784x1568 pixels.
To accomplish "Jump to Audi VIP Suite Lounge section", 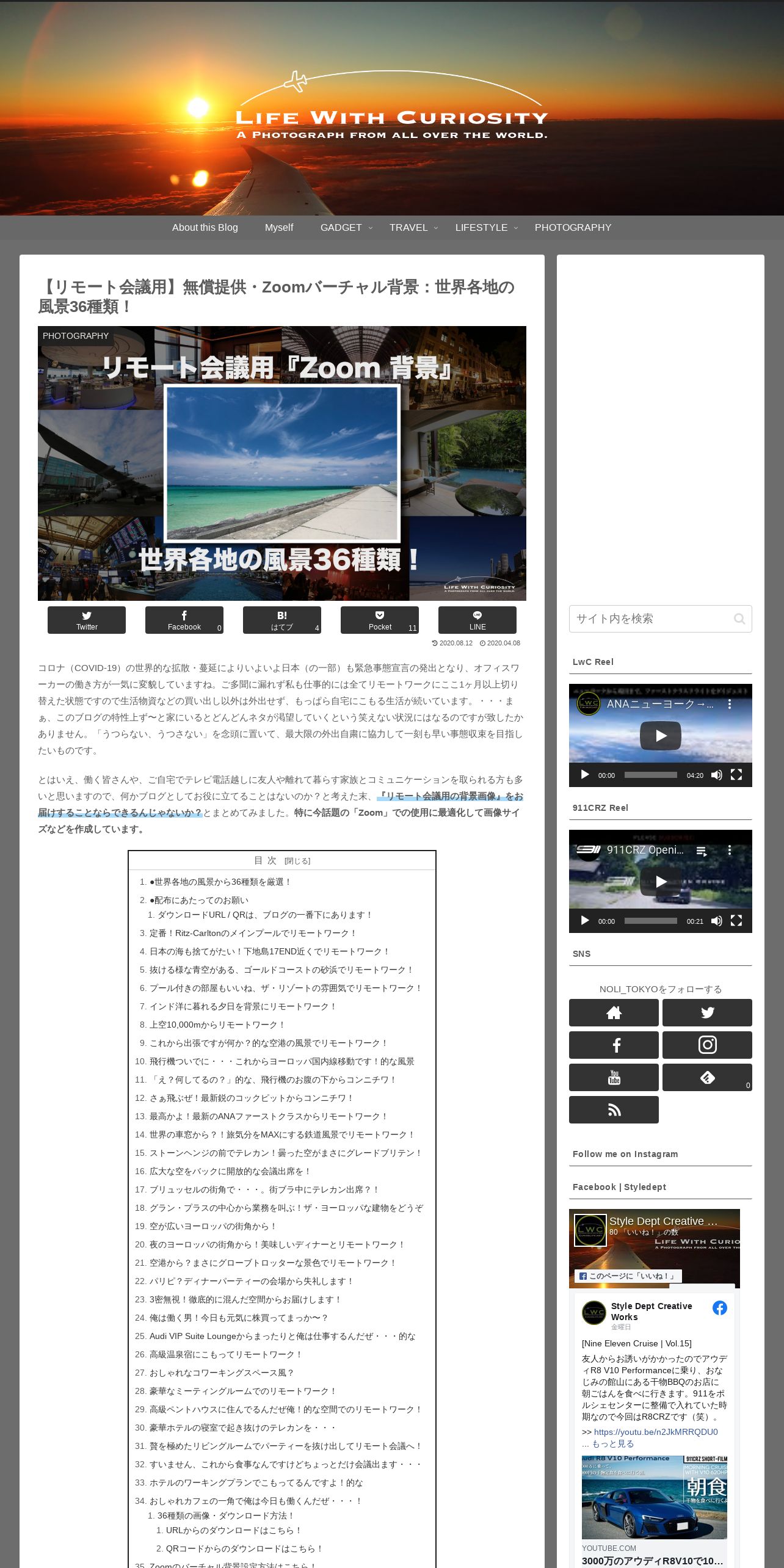I will (282, 1336).
